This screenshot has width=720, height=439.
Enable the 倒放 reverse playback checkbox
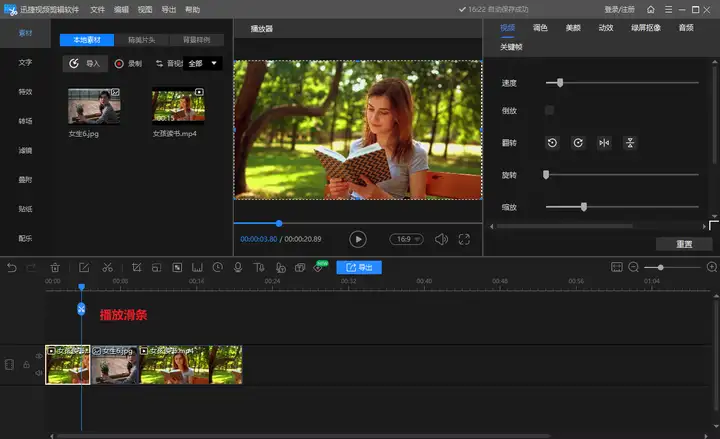(549, 110)
